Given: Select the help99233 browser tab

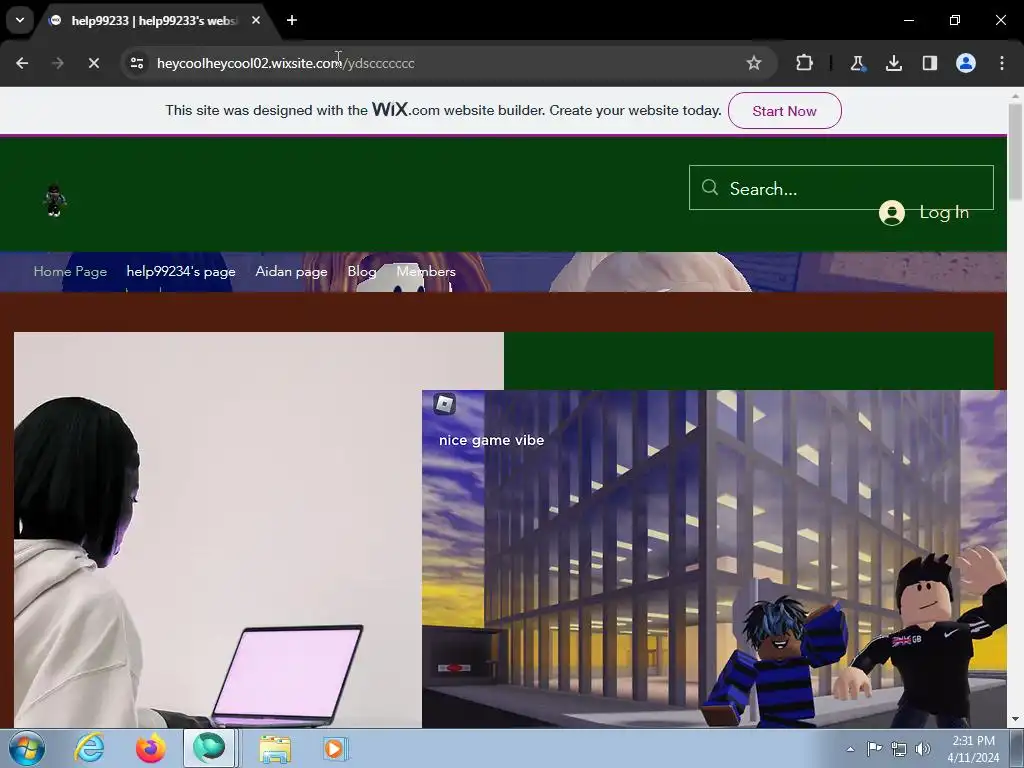Looking at the screenshot, I should 152,21.
